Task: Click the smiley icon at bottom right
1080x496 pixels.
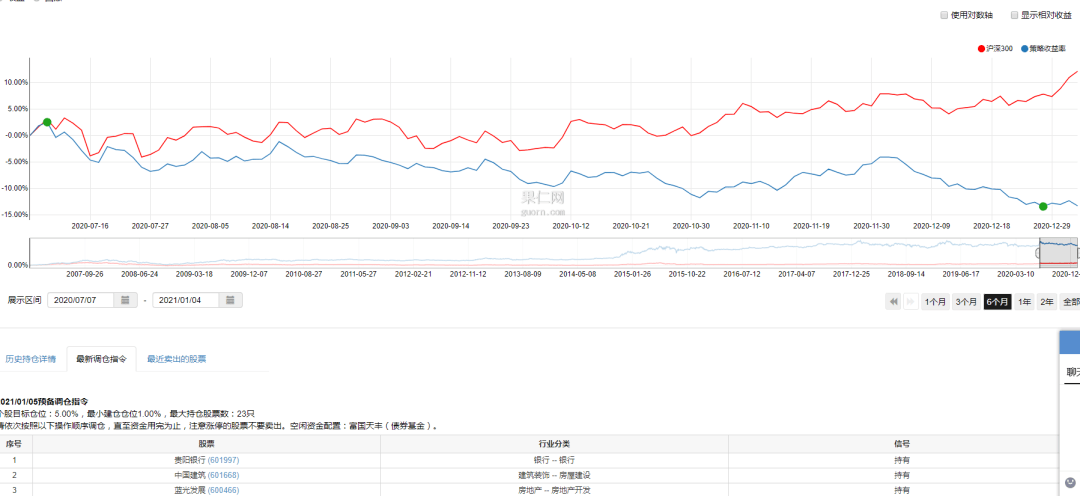Action: coord(1070,482)
